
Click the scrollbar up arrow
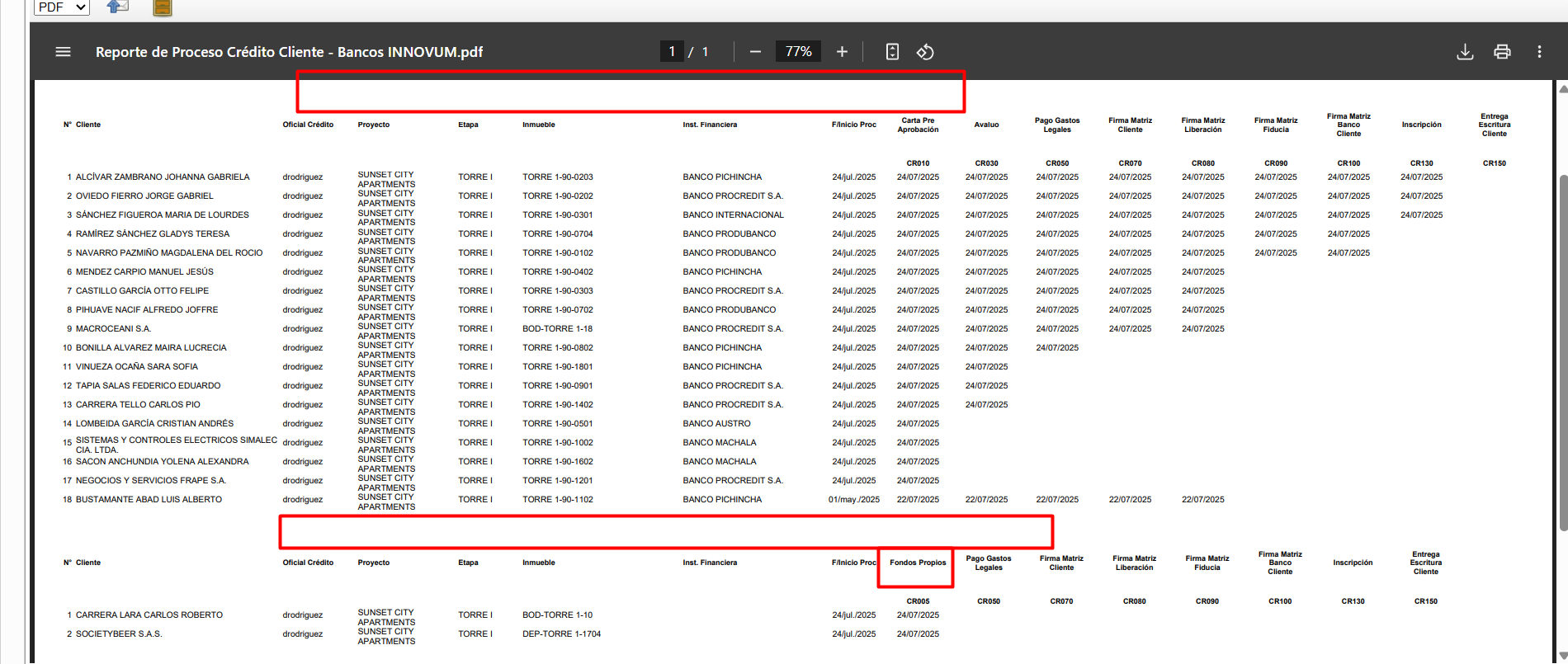click(x=1562, y=90)
